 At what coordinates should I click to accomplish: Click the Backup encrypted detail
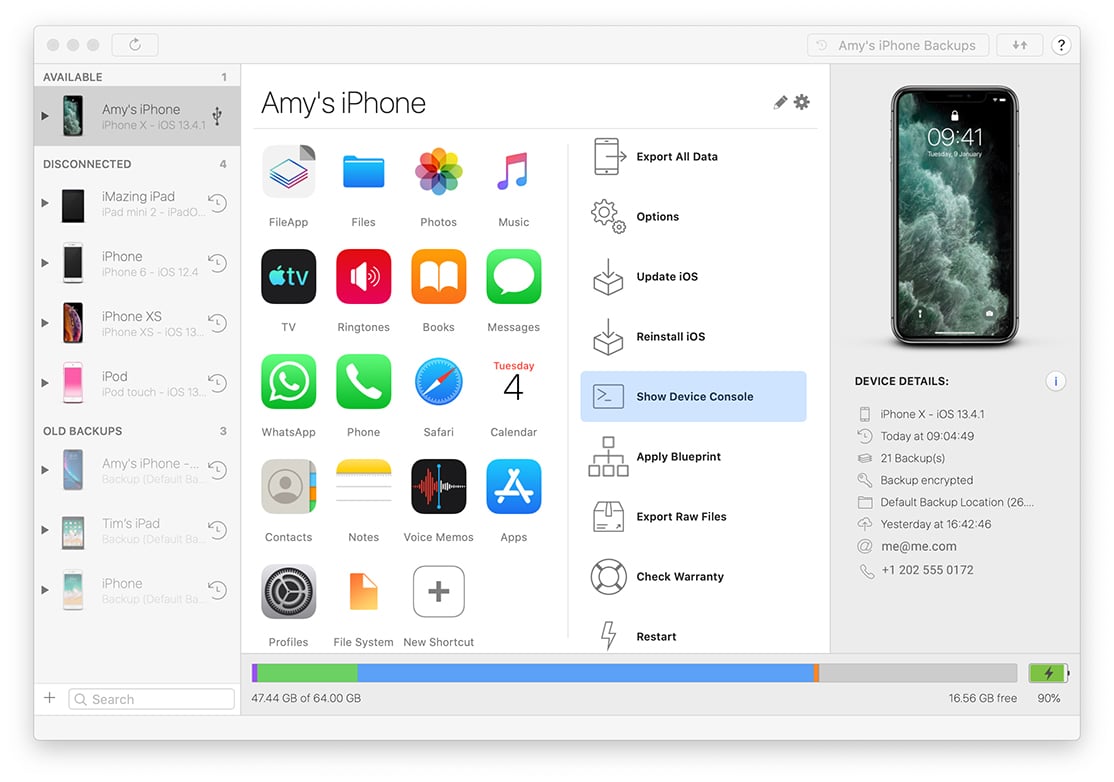[x=927, y=480]
